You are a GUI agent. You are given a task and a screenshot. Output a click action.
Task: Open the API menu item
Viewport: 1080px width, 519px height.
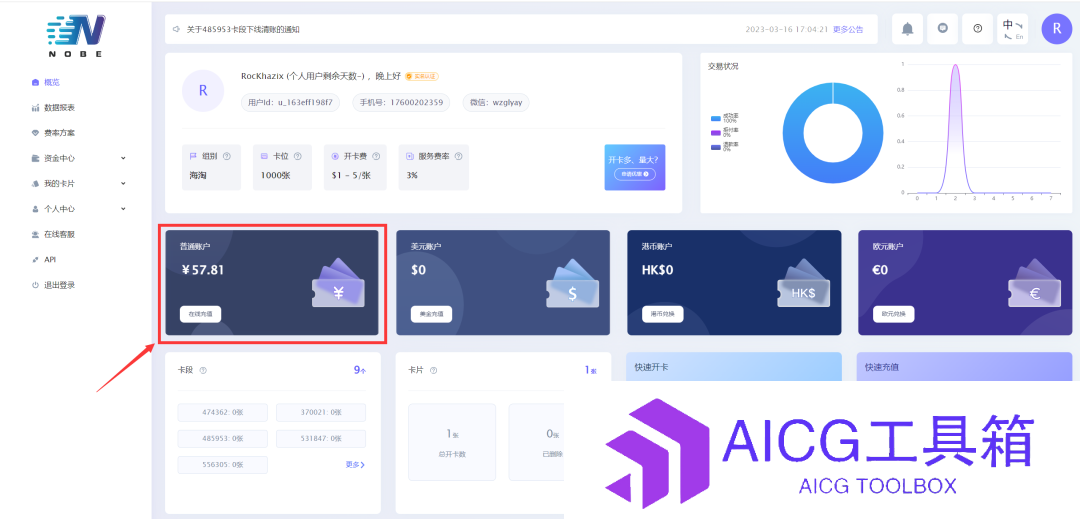[x=50, y=260]
